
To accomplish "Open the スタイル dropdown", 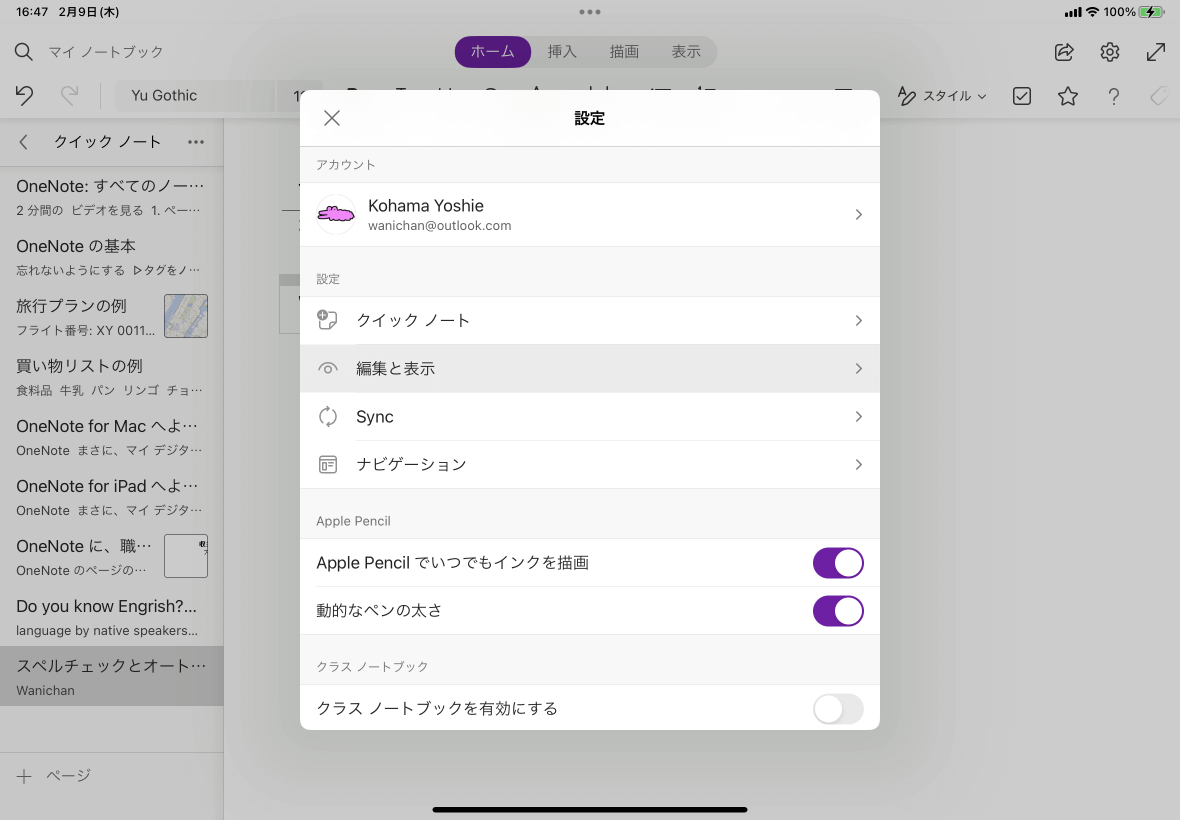I will pyautogui.click(x=941, y=96).
